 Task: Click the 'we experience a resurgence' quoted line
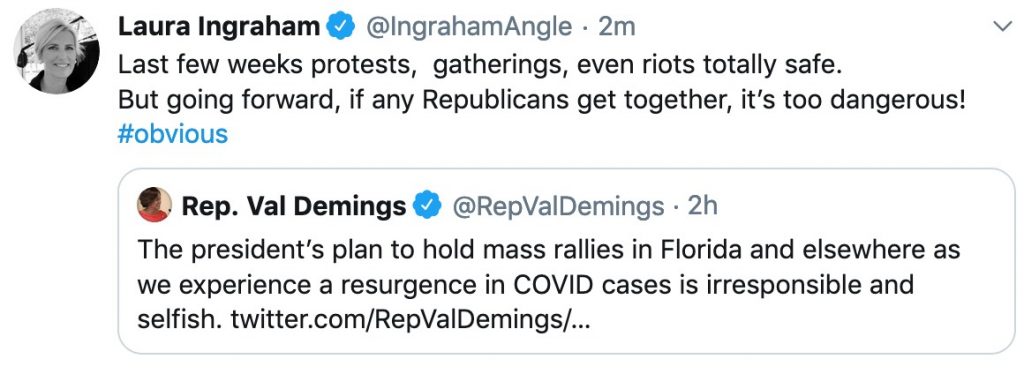pos(526,285)
